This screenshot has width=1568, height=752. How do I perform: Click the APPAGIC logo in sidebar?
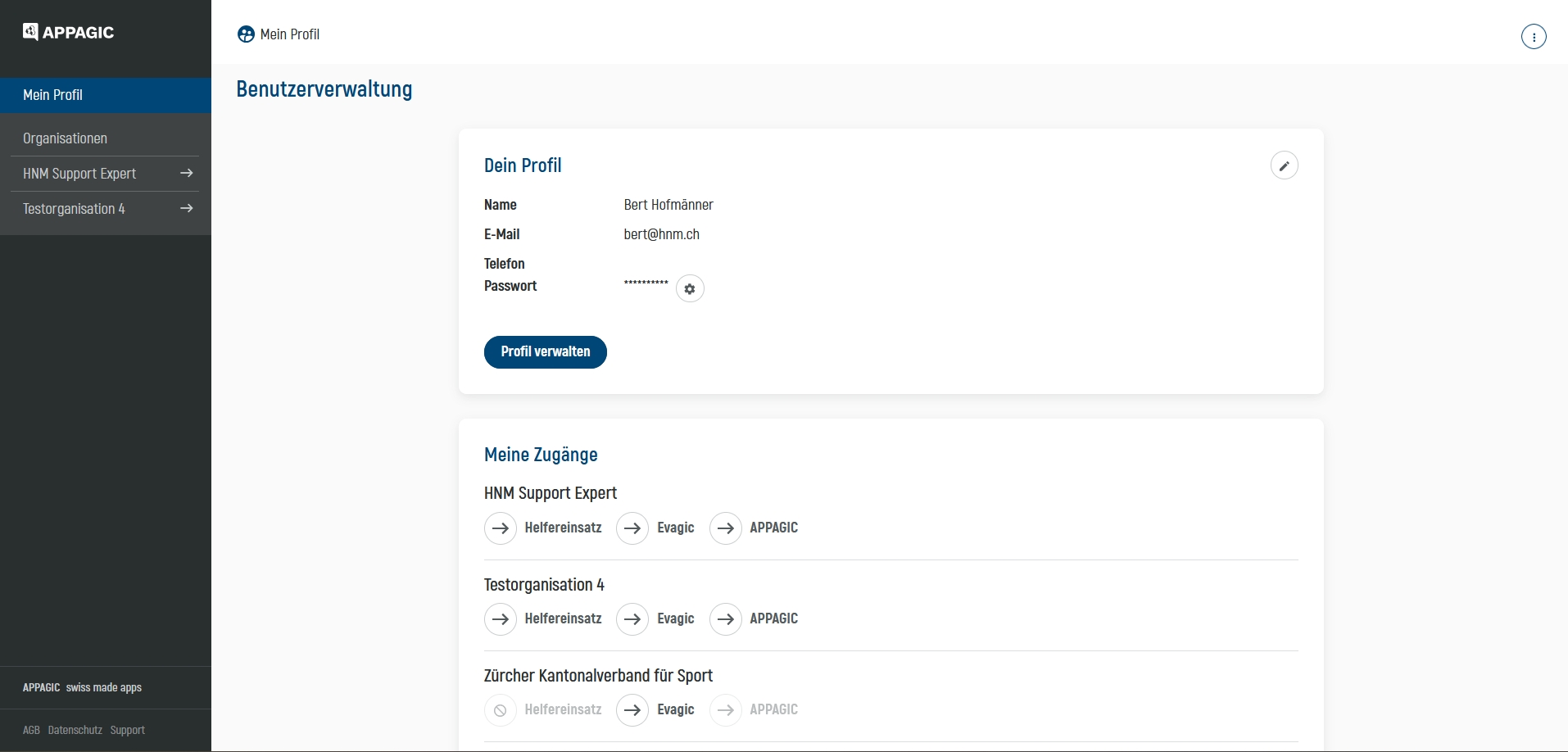pyautogui.click(x=68, y=32)
